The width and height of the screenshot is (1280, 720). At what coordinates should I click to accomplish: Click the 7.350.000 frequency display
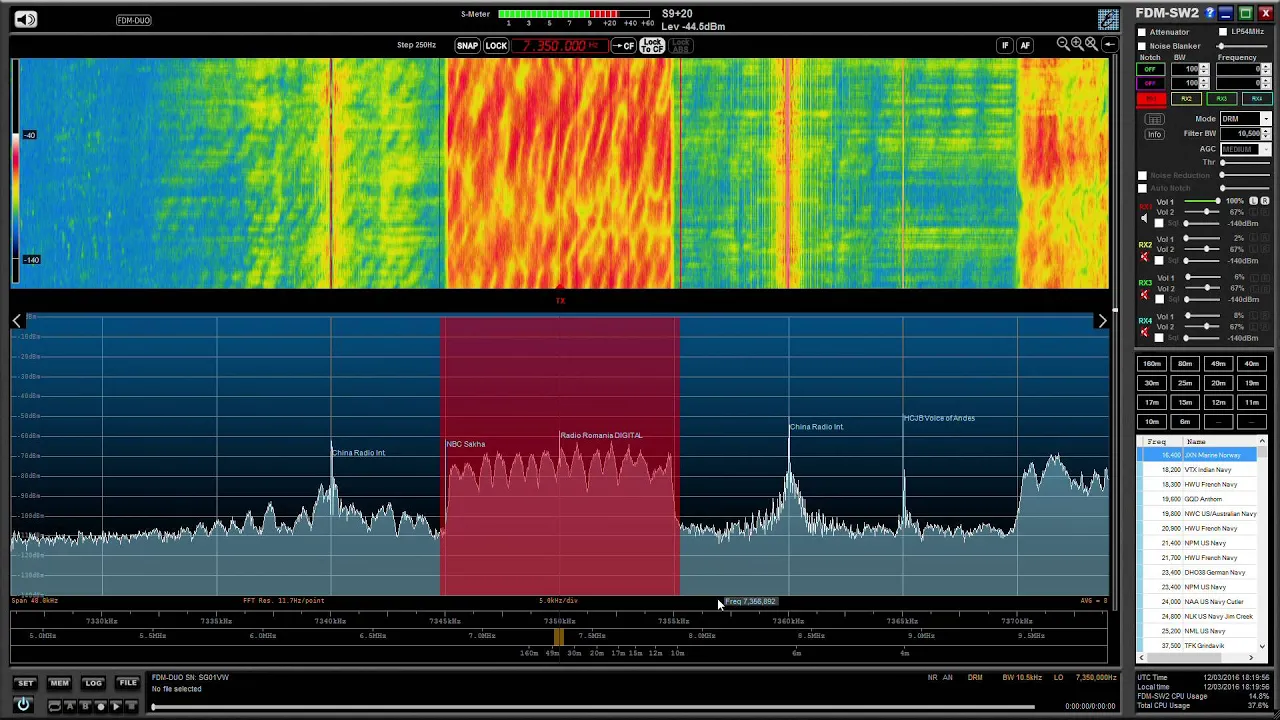click(560, 46)
